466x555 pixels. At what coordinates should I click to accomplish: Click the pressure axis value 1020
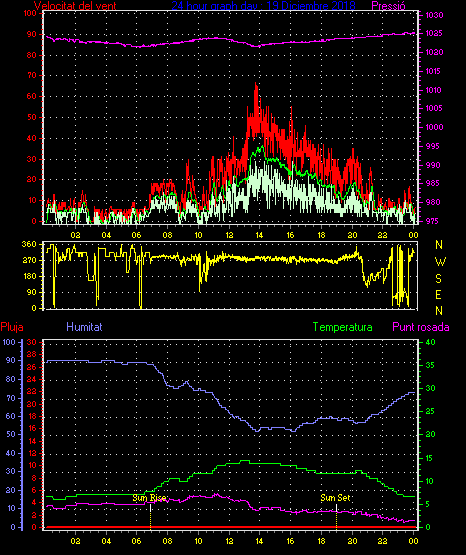(x=434, y=52)
